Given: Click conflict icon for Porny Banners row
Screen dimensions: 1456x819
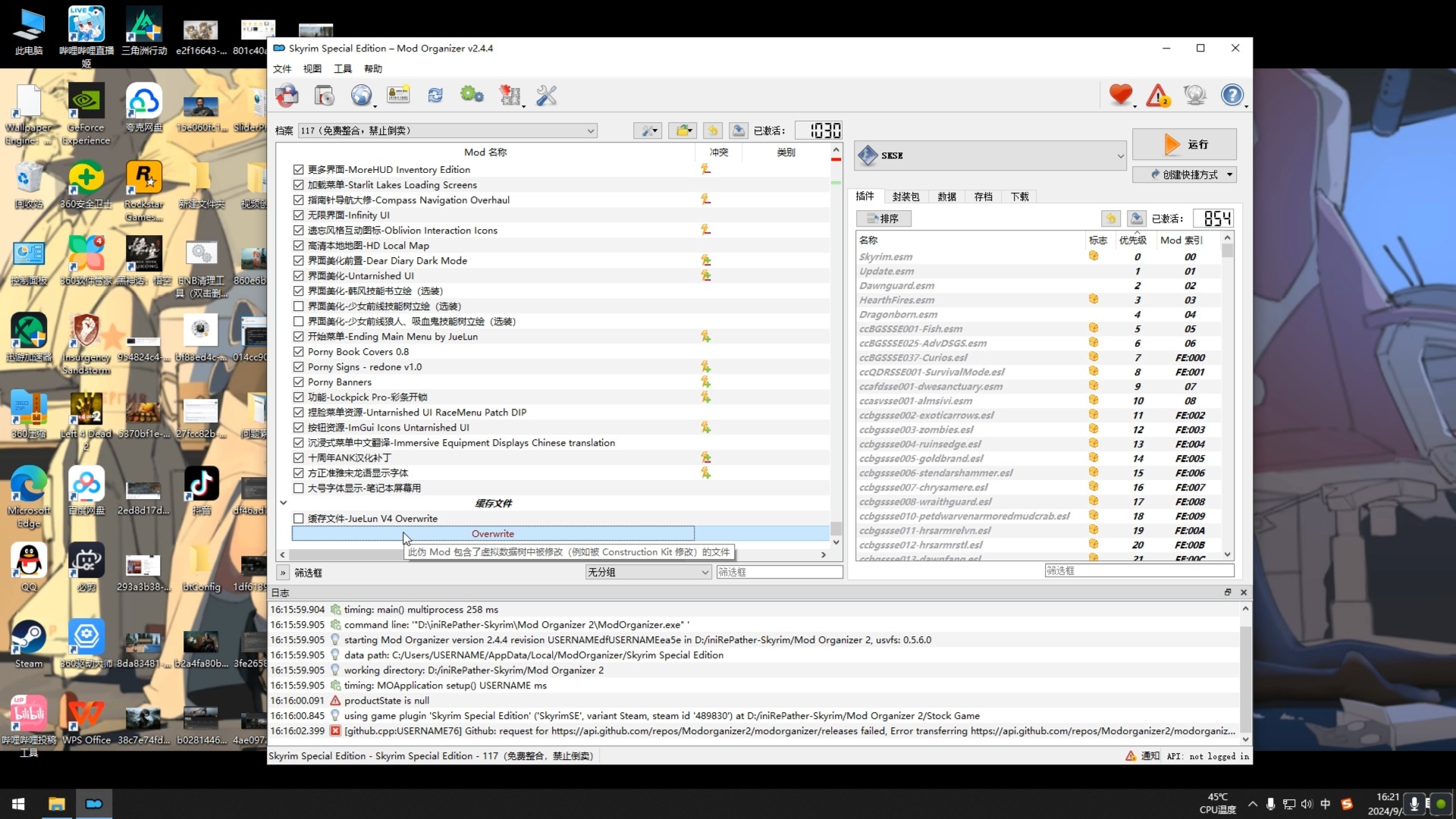Looking at the screenshot, I should point(706,381).
